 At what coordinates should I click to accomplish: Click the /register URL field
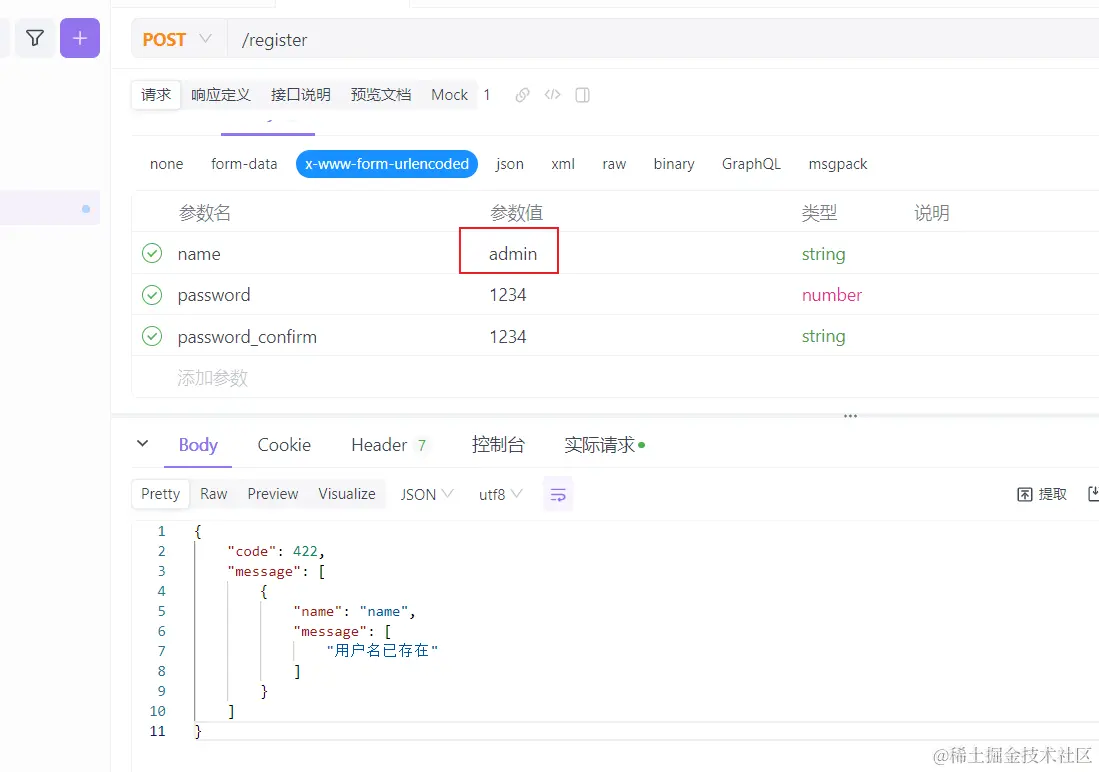pos(662,40)
